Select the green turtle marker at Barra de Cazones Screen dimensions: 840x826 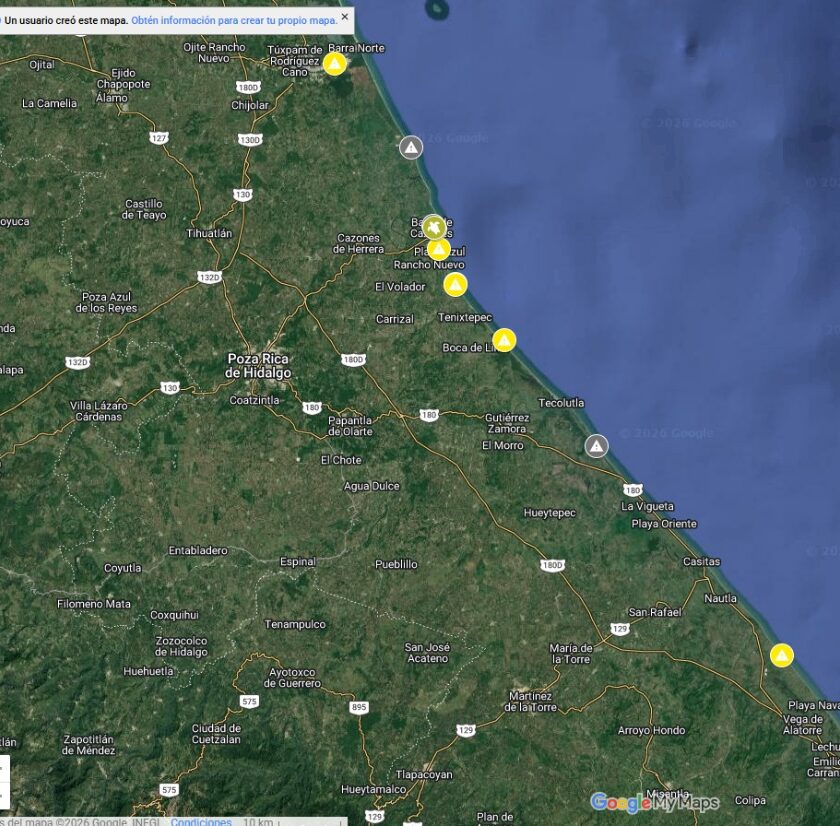click(432, 226)
